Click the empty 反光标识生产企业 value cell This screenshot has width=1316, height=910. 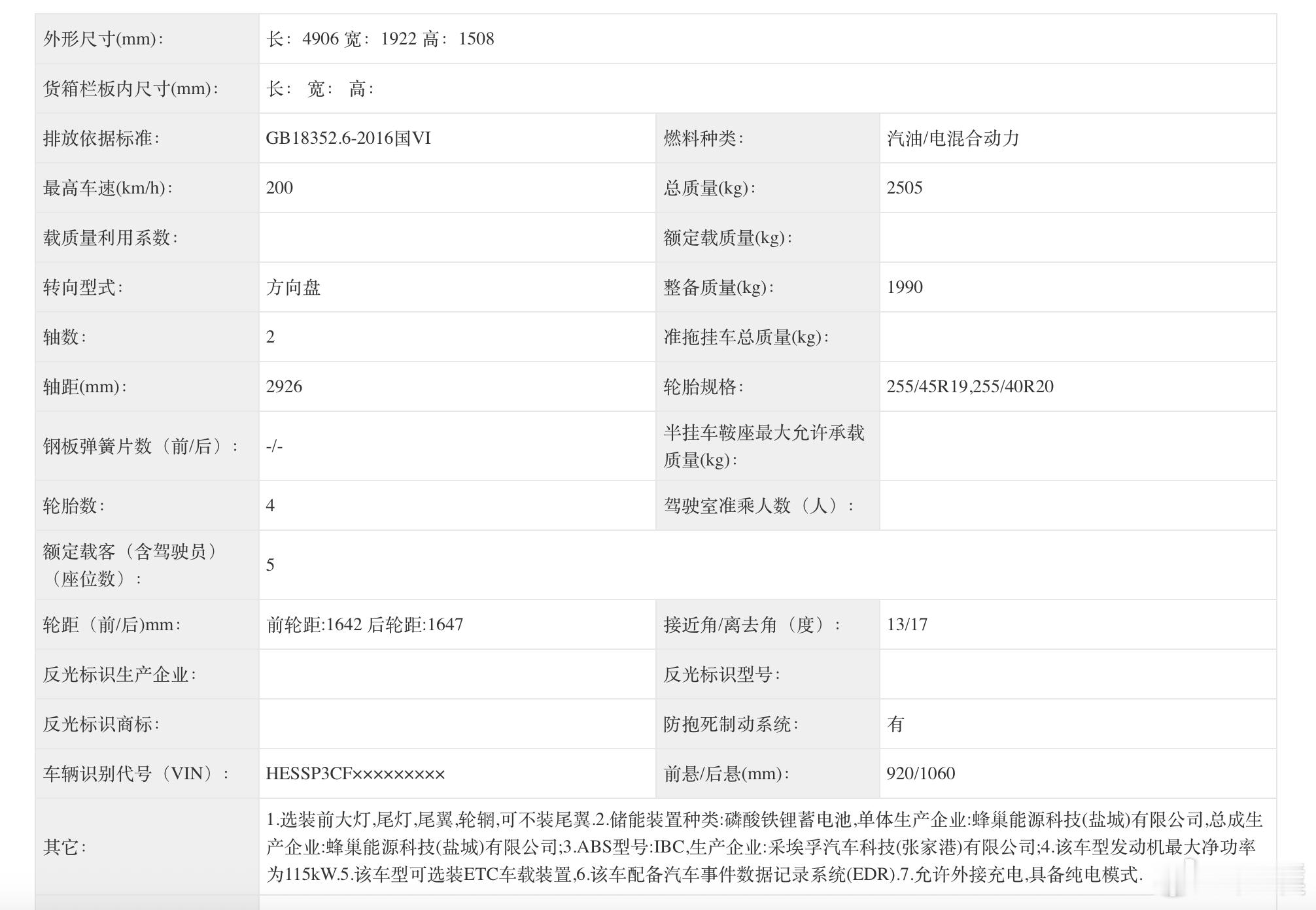tap(457, 675)
